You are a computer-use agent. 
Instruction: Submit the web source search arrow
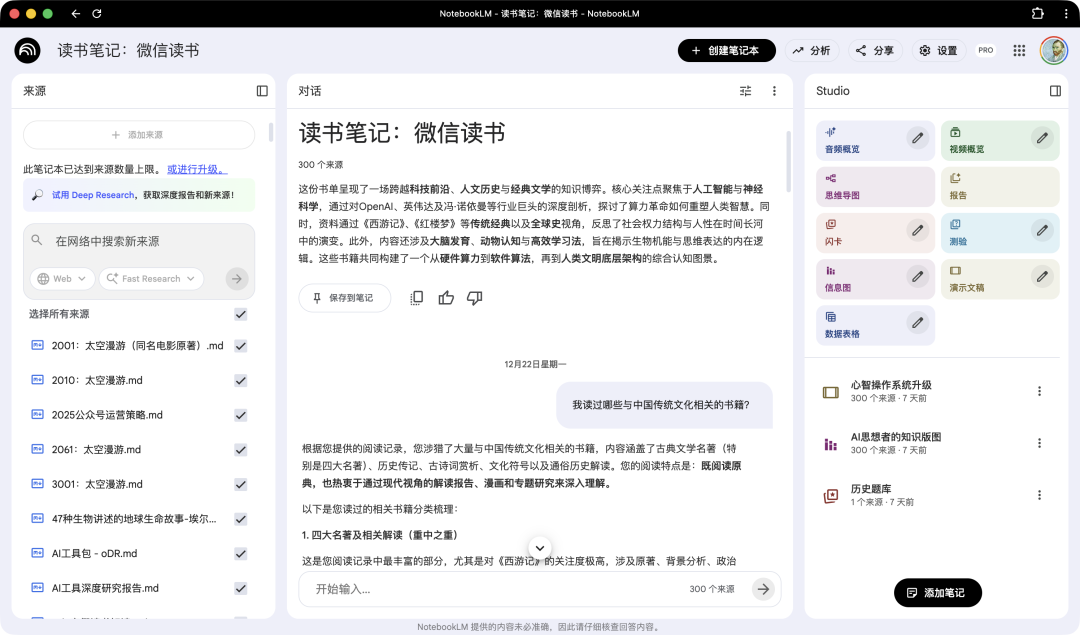tap(236, 278)
